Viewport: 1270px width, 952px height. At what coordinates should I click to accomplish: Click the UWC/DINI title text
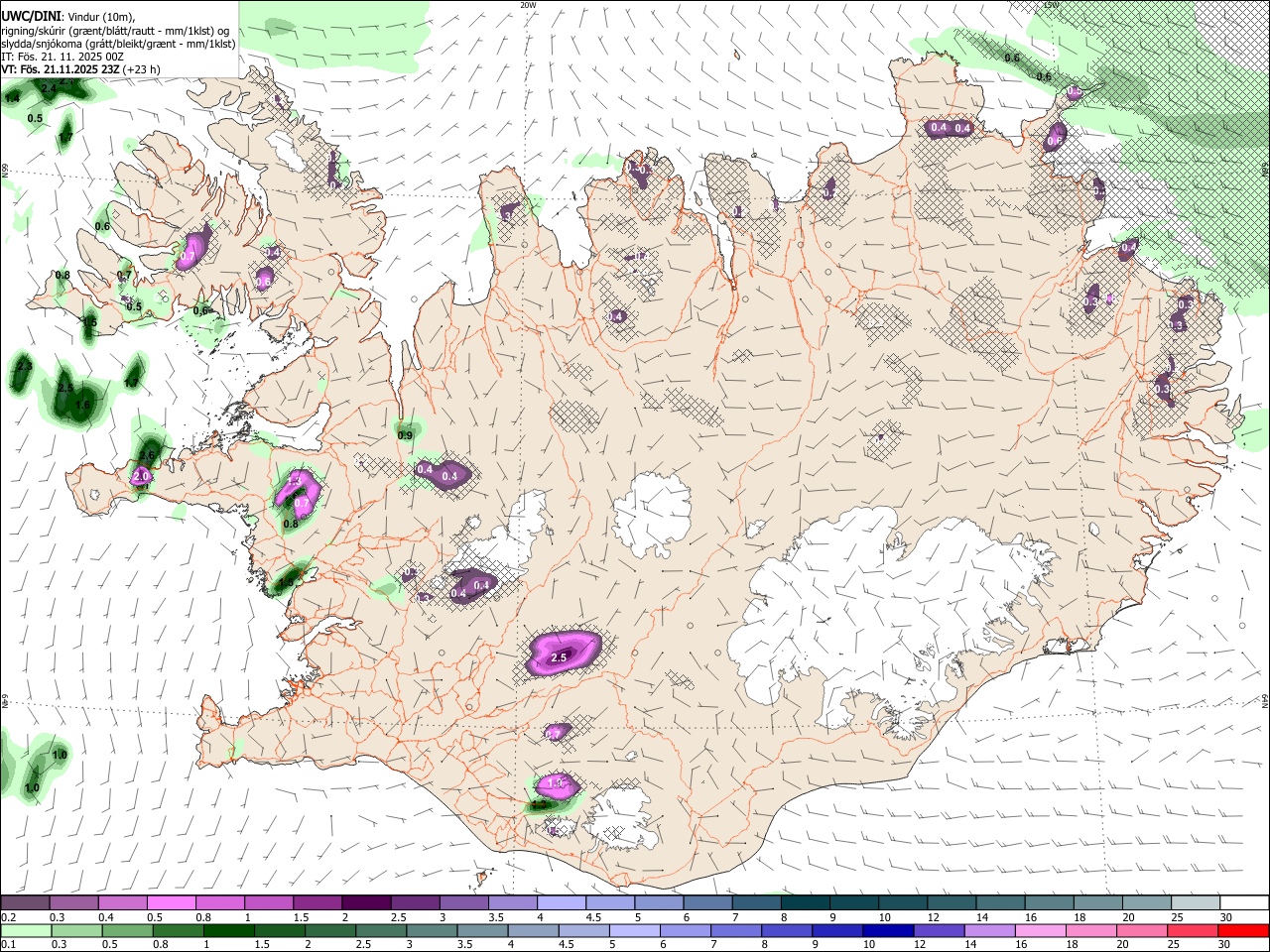pos(31,17)
